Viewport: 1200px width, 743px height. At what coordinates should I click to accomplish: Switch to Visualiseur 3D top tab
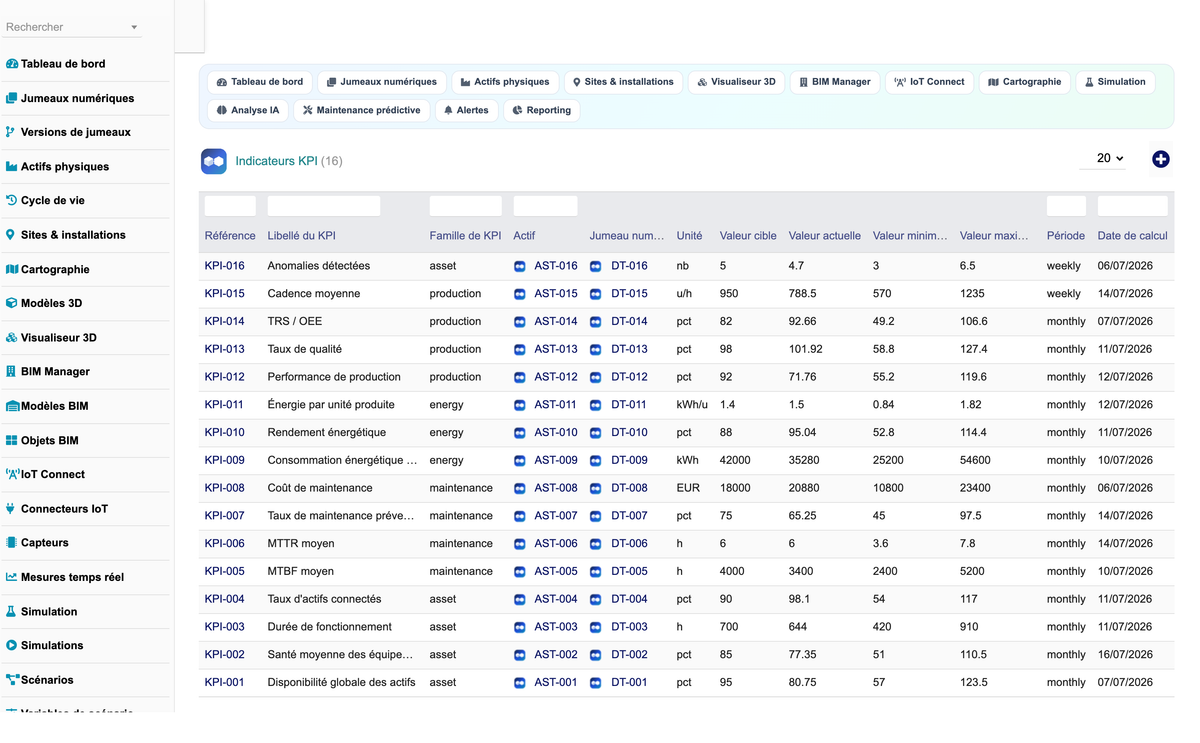click(x=736, y=82)
